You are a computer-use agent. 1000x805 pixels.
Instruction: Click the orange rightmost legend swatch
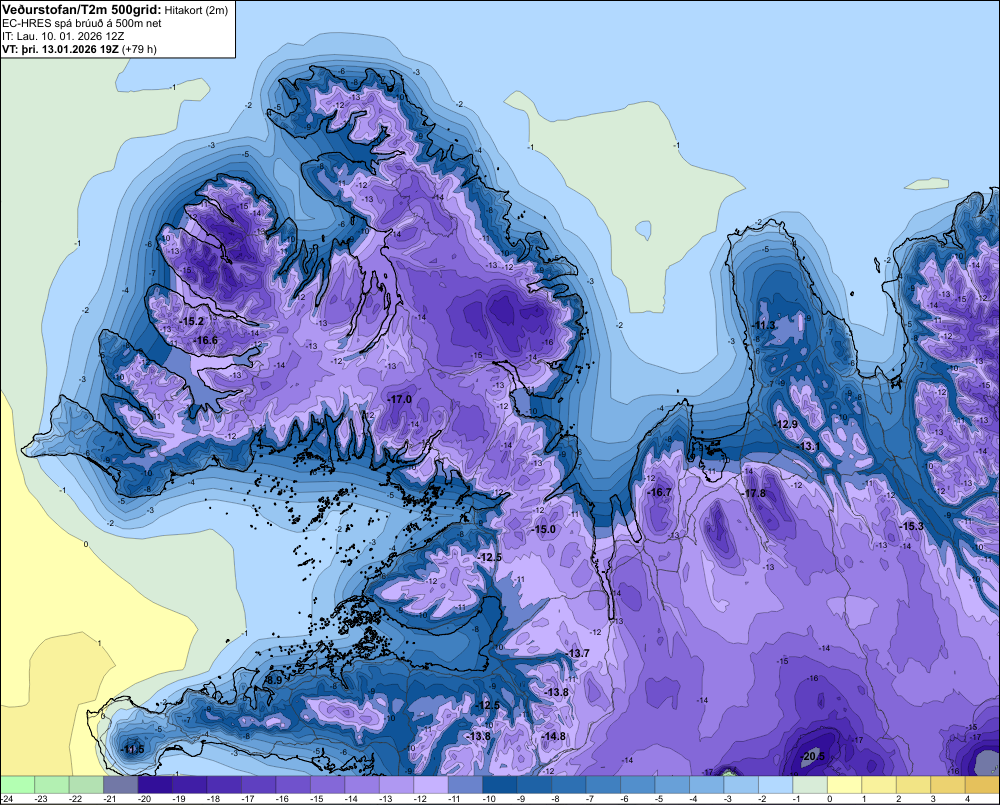(982, 784)
